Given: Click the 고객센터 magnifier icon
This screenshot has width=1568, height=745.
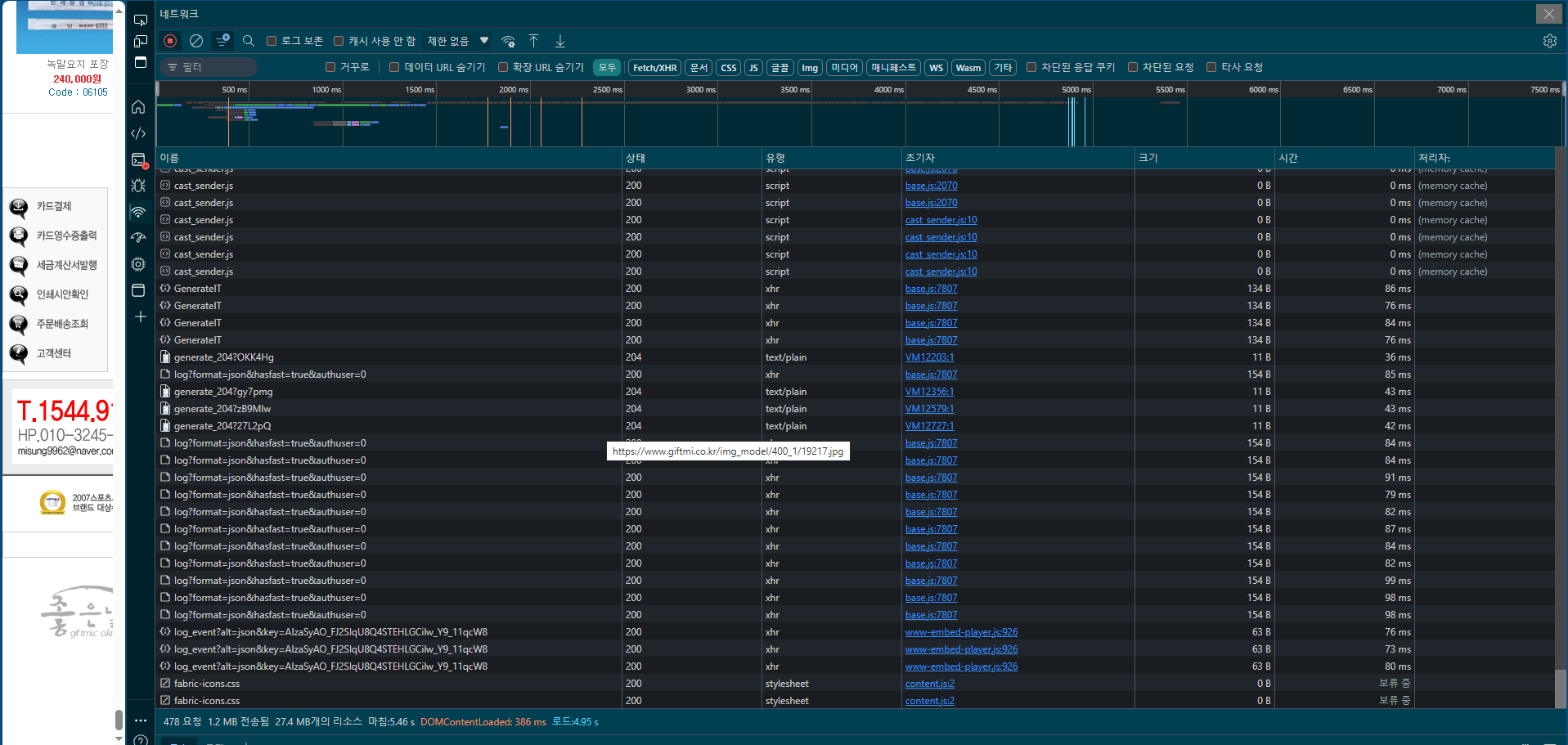Looking at the screenshot, I should (18, 354).
